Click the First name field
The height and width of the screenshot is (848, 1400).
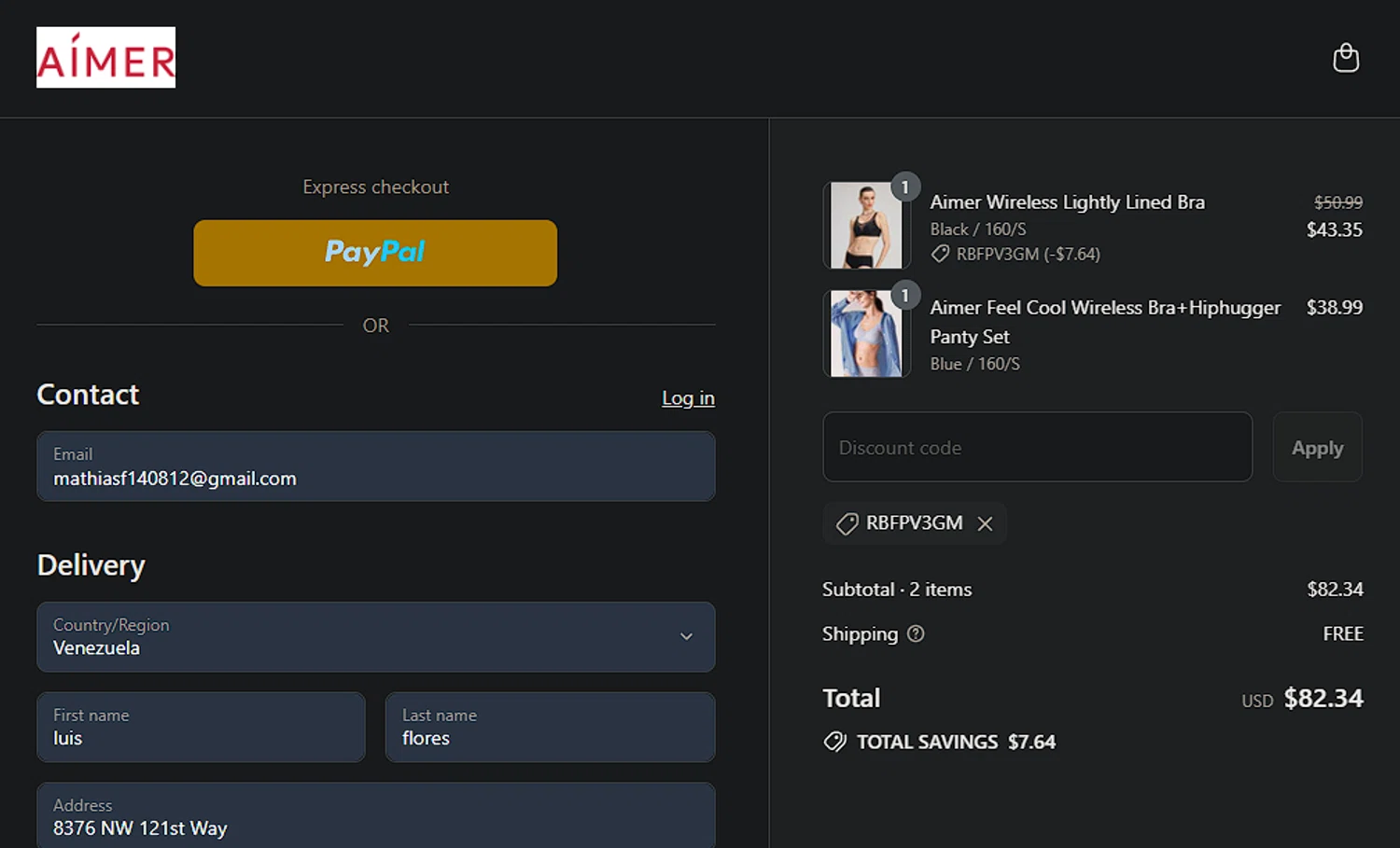pos(201,727)
